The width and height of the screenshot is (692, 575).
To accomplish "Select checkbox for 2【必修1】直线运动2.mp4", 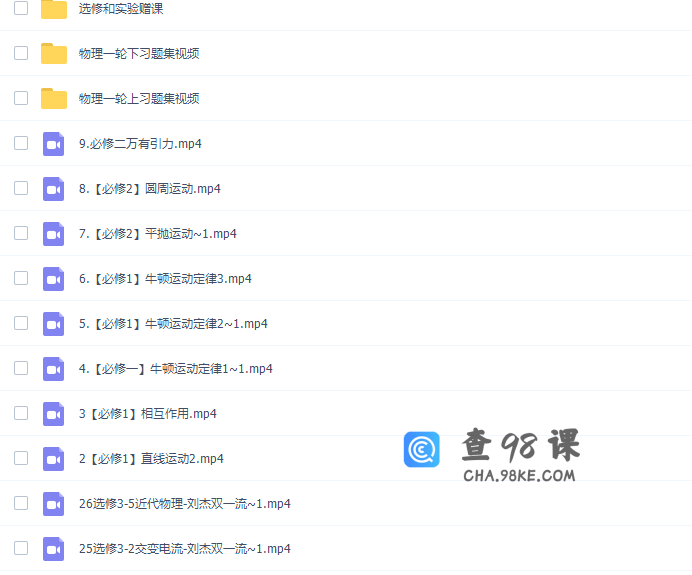I will click(x=21, y=458).
